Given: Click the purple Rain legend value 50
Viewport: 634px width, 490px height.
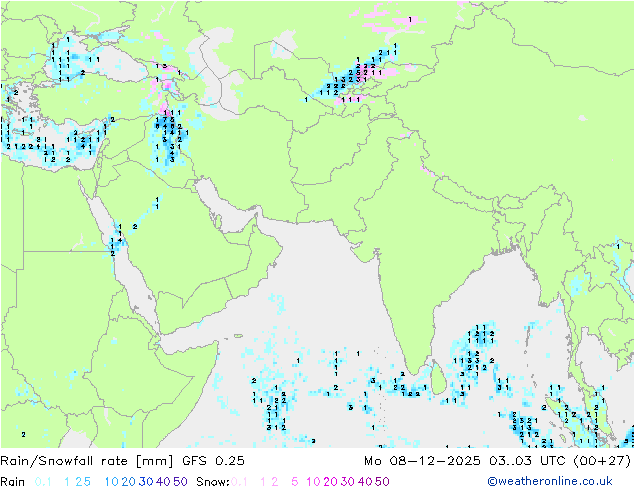Looking at the screenshot, I should [x=180, y=482].
